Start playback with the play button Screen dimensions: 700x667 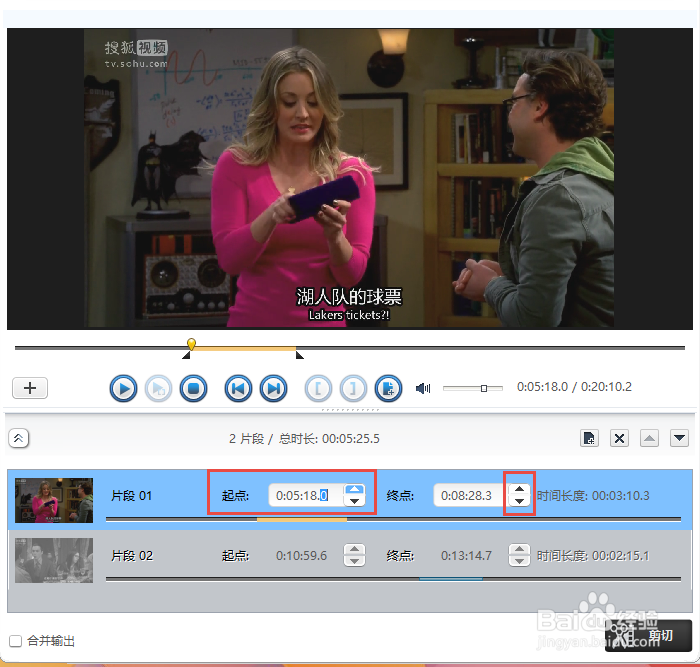click(123, 388)
